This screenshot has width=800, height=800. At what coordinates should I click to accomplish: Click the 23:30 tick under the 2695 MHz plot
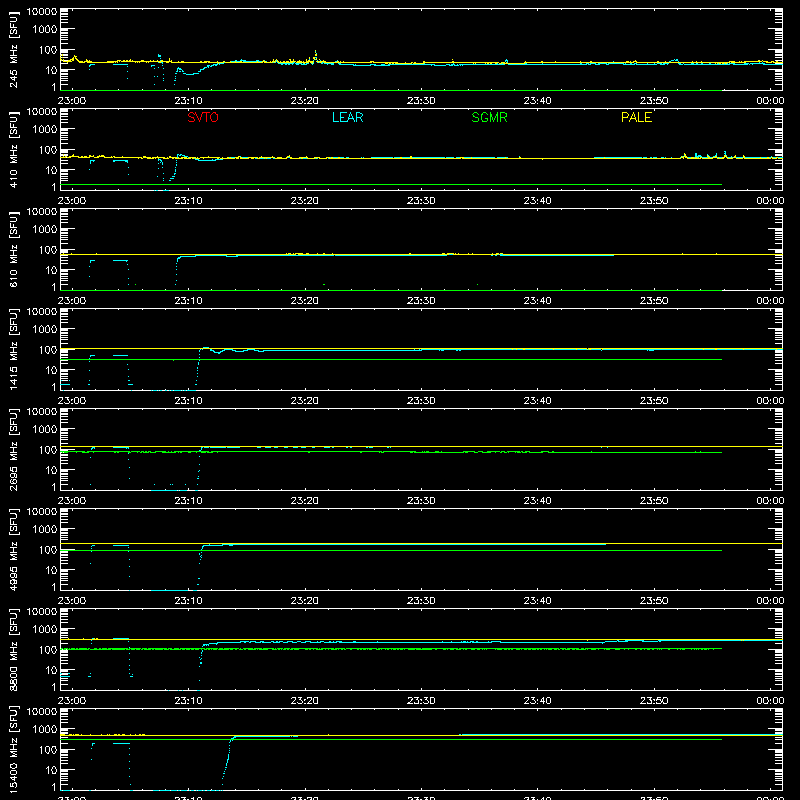click(421, 501)
